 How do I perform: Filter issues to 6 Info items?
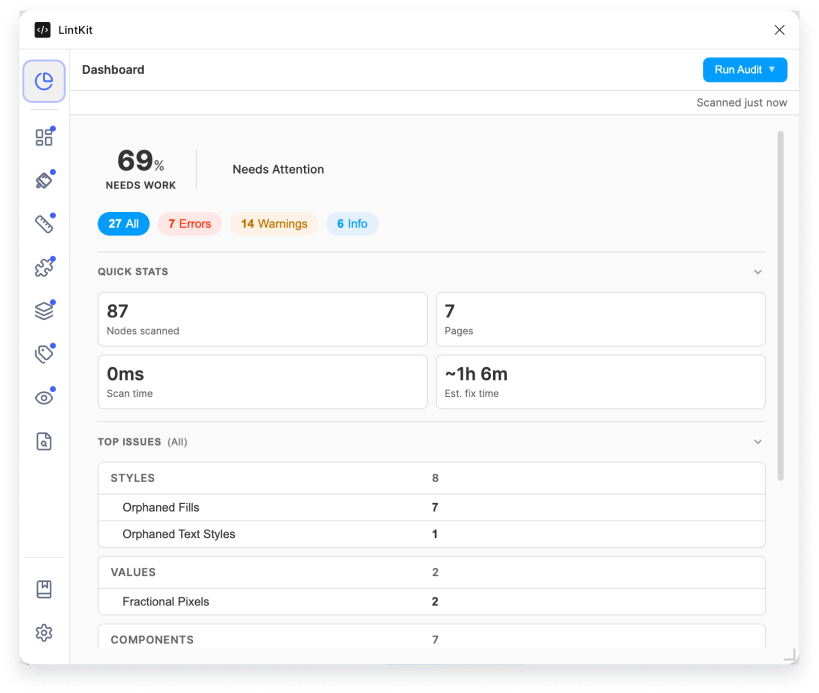click(x=351, y=223)
